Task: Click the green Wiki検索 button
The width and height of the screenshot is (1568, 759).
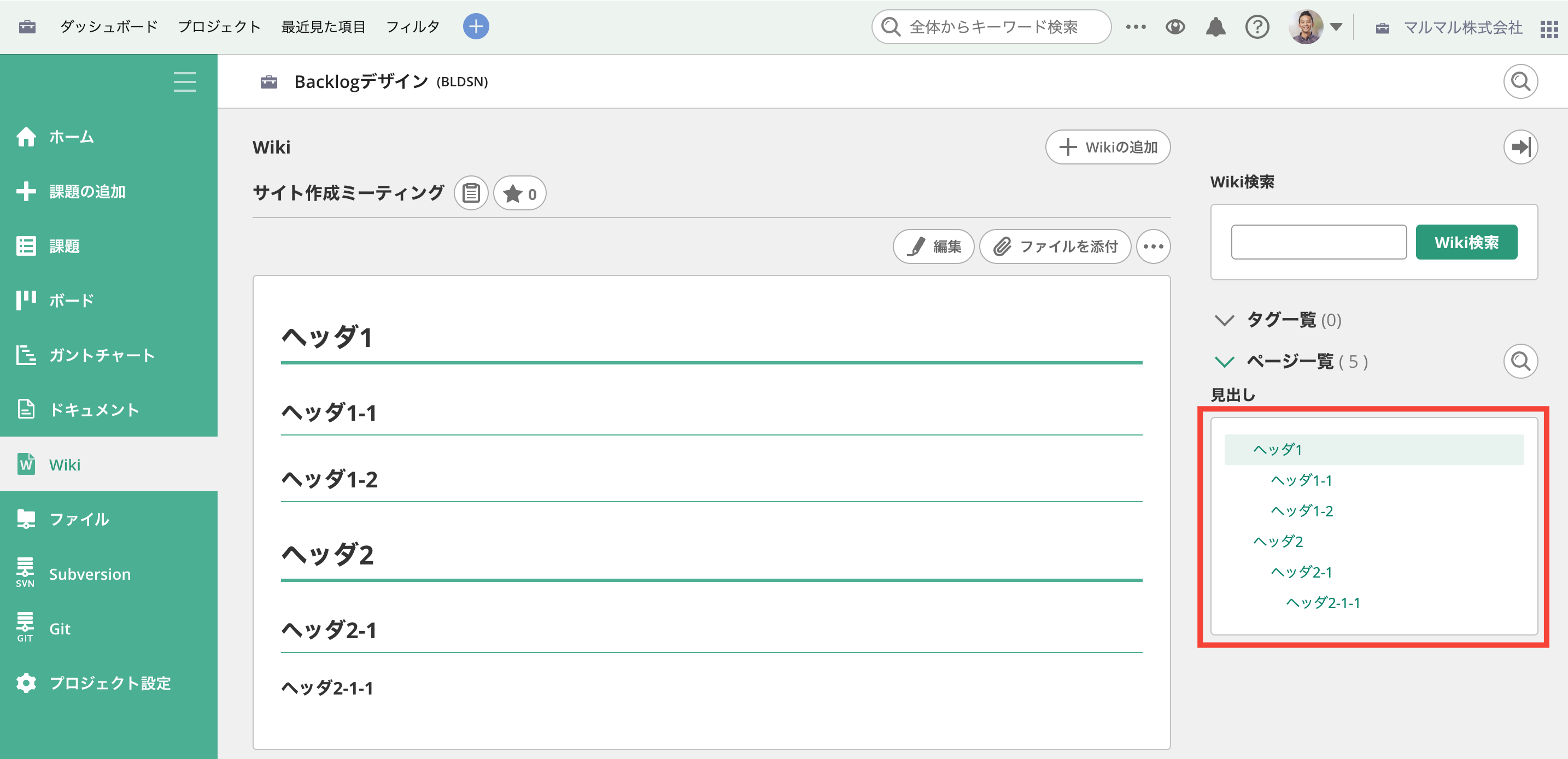Action: tap(1466, 242)
